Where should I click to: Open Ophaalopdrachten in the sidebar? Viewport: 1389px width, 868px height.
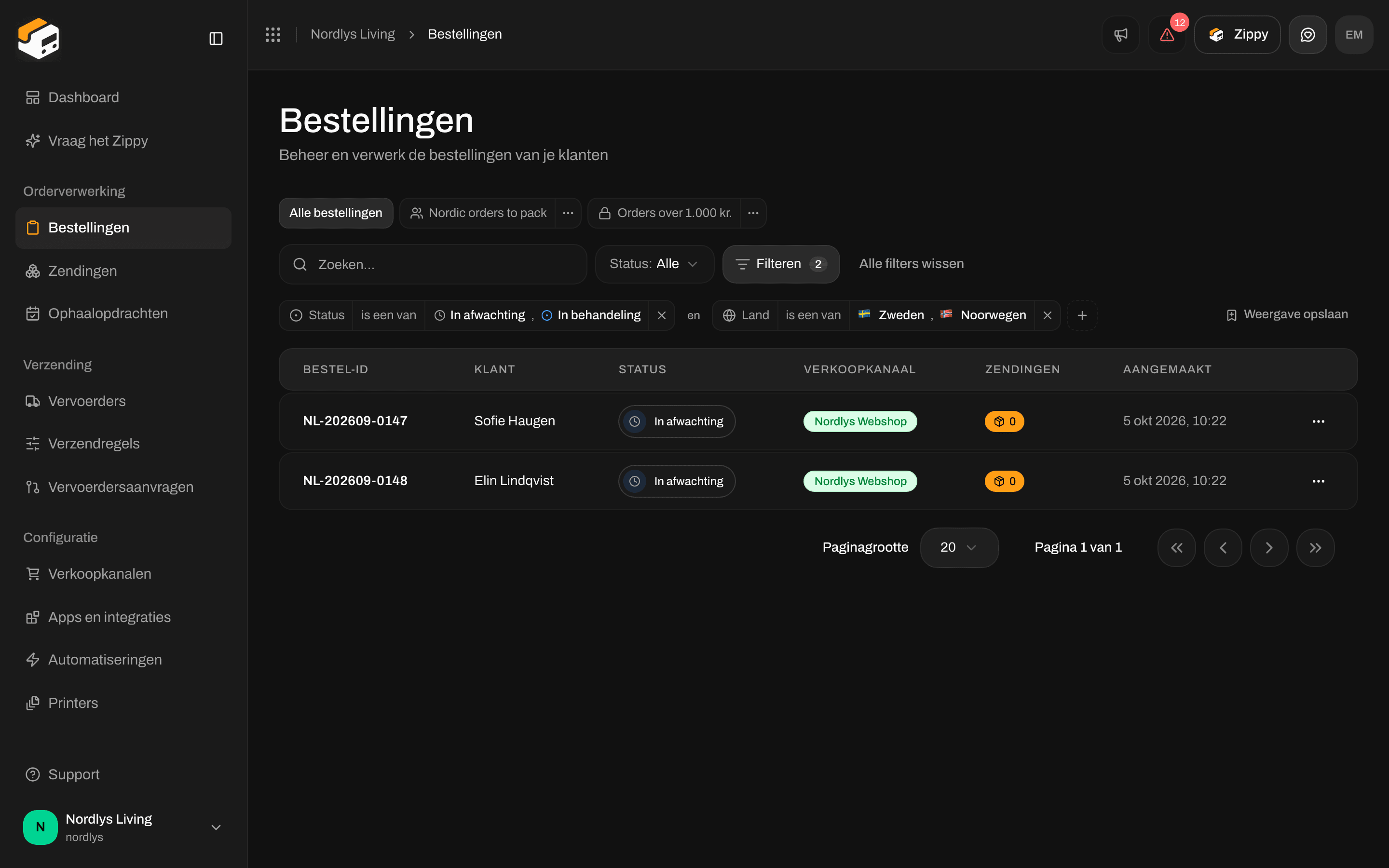tap(123, 314)
